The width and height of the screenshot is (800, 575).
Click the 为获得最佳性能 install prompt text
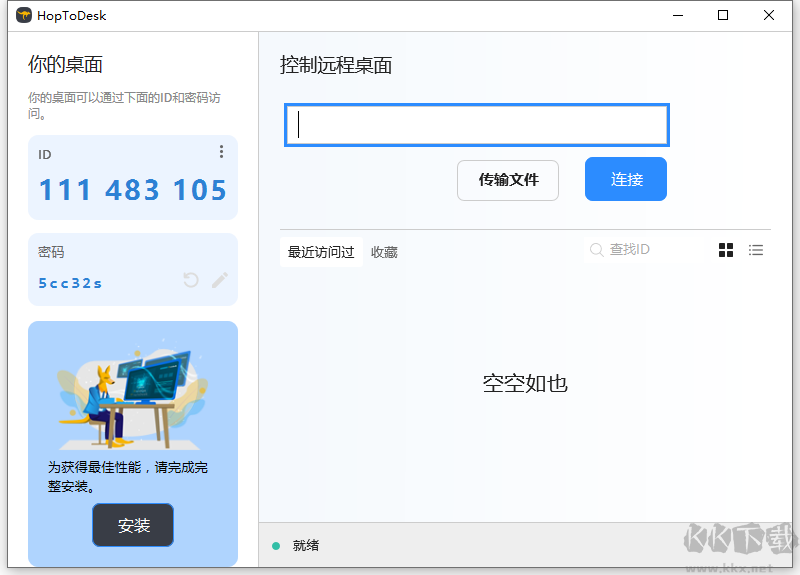128,477
